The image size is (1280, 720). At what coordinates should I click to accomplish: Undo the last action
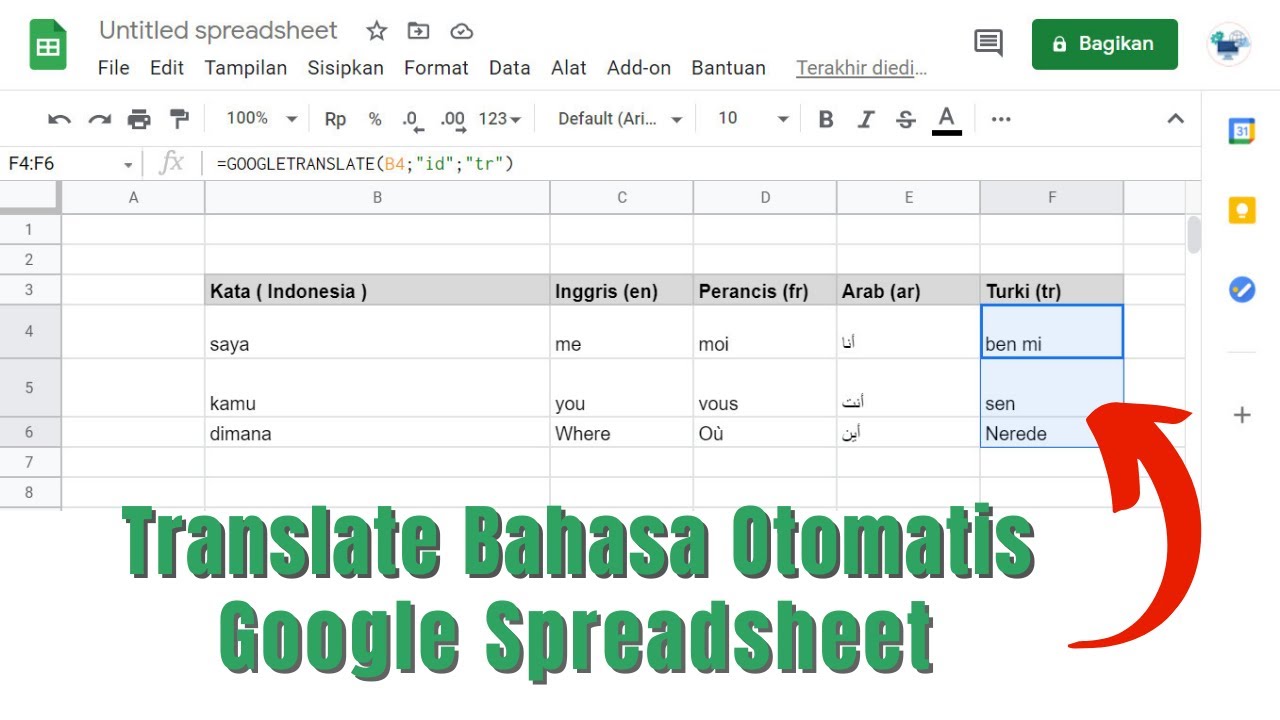coord(59,119)
